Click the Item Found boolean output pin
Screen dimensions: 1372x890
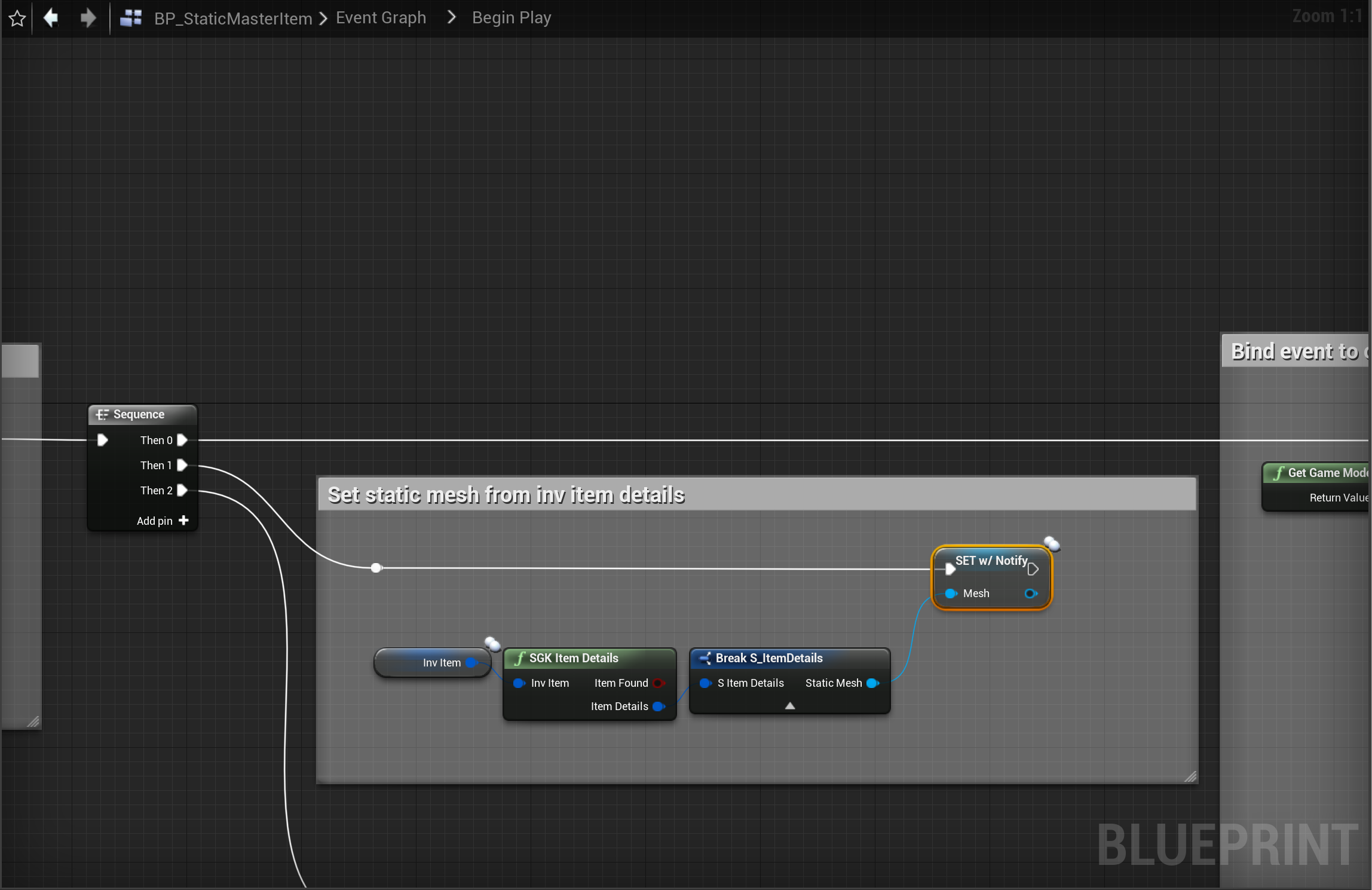click(659, 683)
